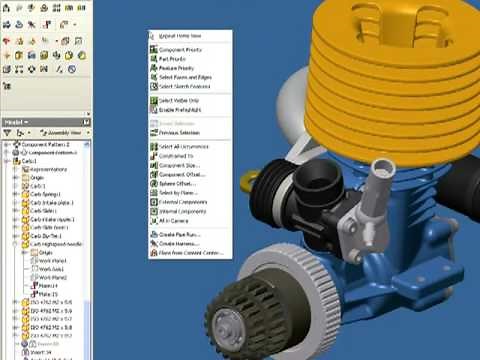Click the blue circle-slash icon in the toolbar

click(72, 69)
